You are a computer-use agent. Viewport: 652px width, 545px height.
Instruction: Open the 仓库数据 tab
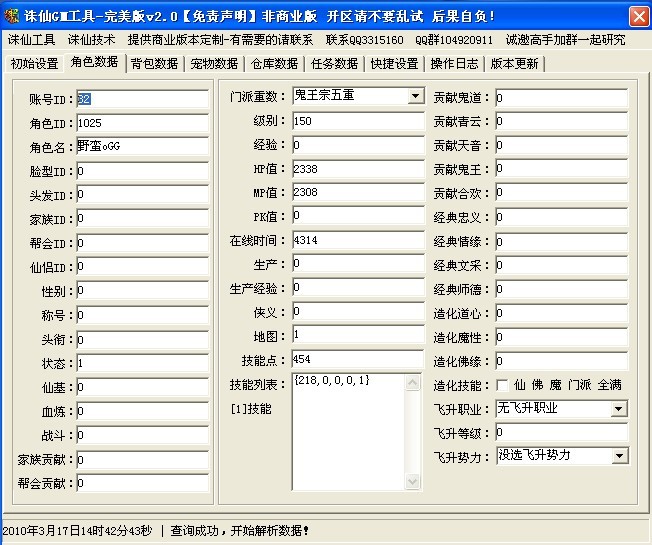274,64
